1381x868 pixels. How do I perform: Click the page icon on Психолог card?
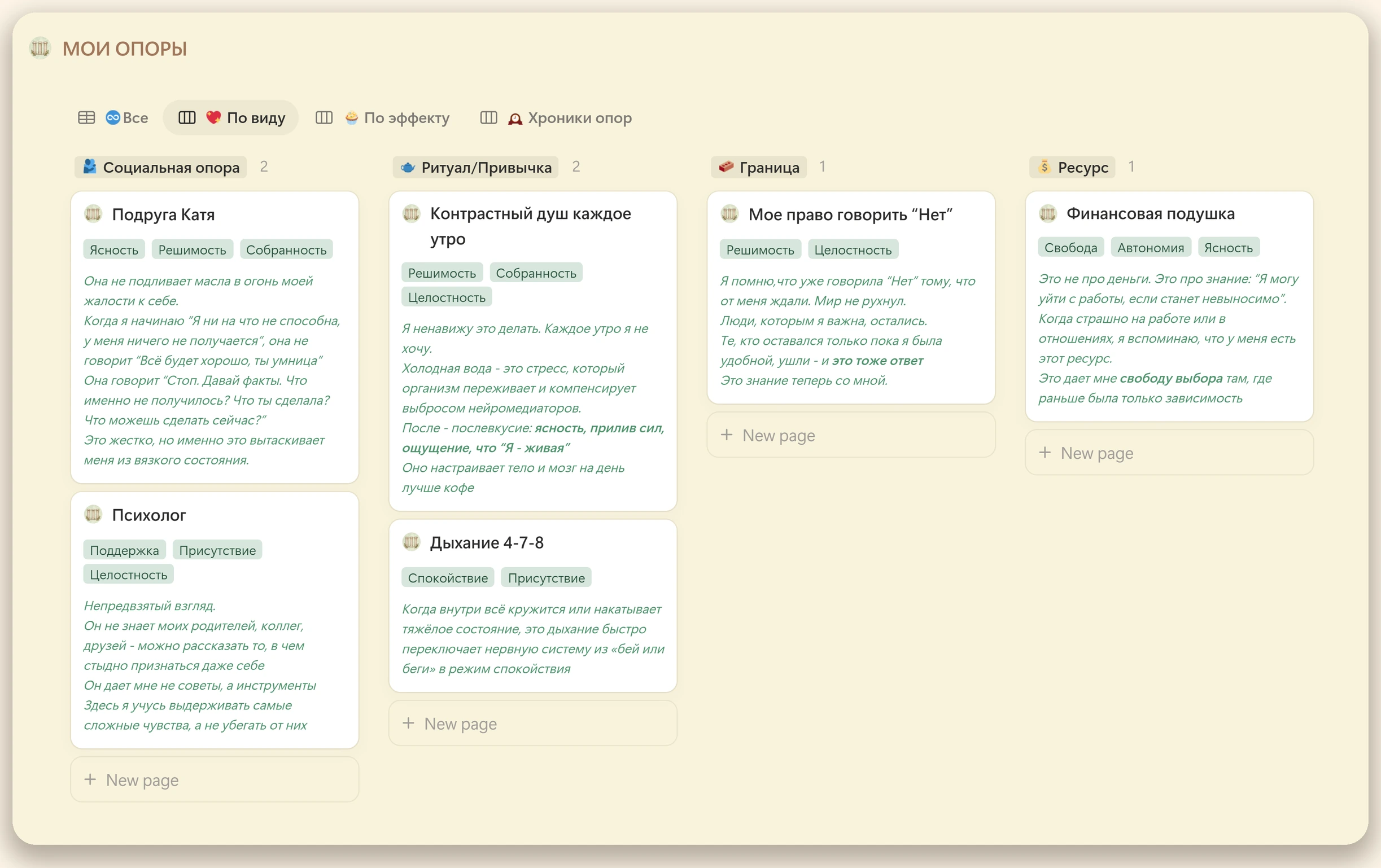click(x=94, y=515)
